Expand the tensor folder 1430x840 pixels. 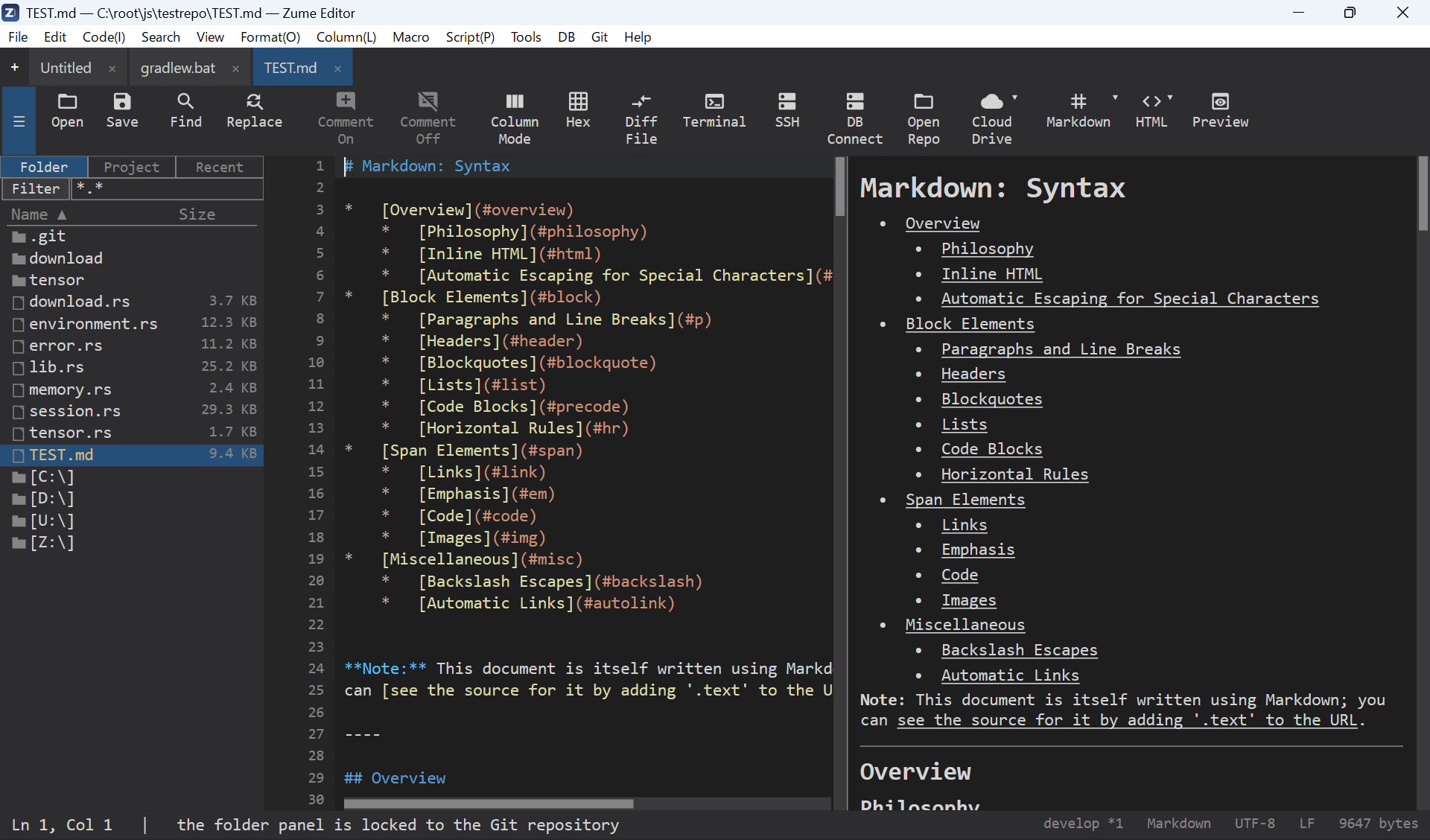pyautogui.click(x=132, y=280)
